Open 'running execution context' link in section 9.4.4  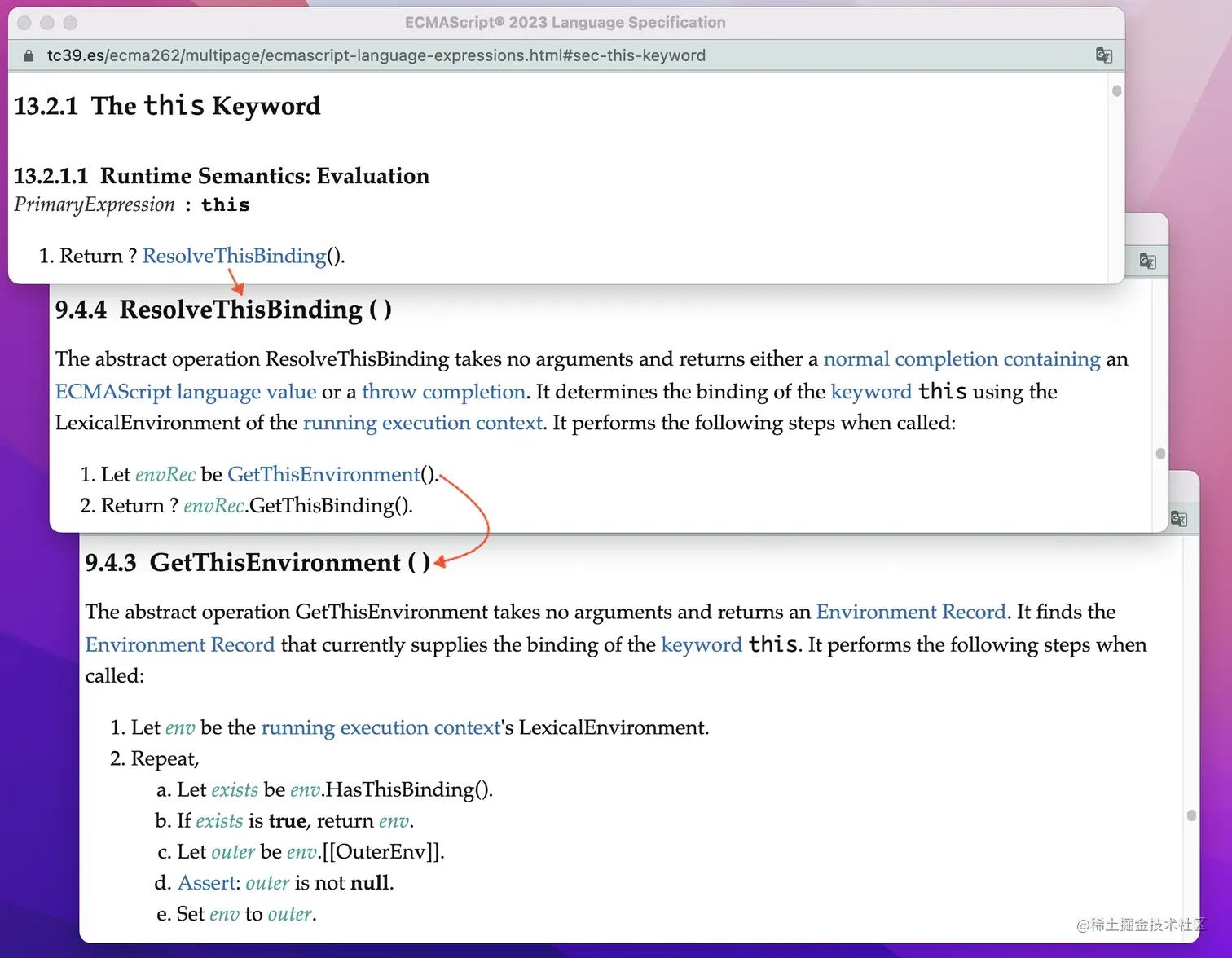tap(422, 423)
